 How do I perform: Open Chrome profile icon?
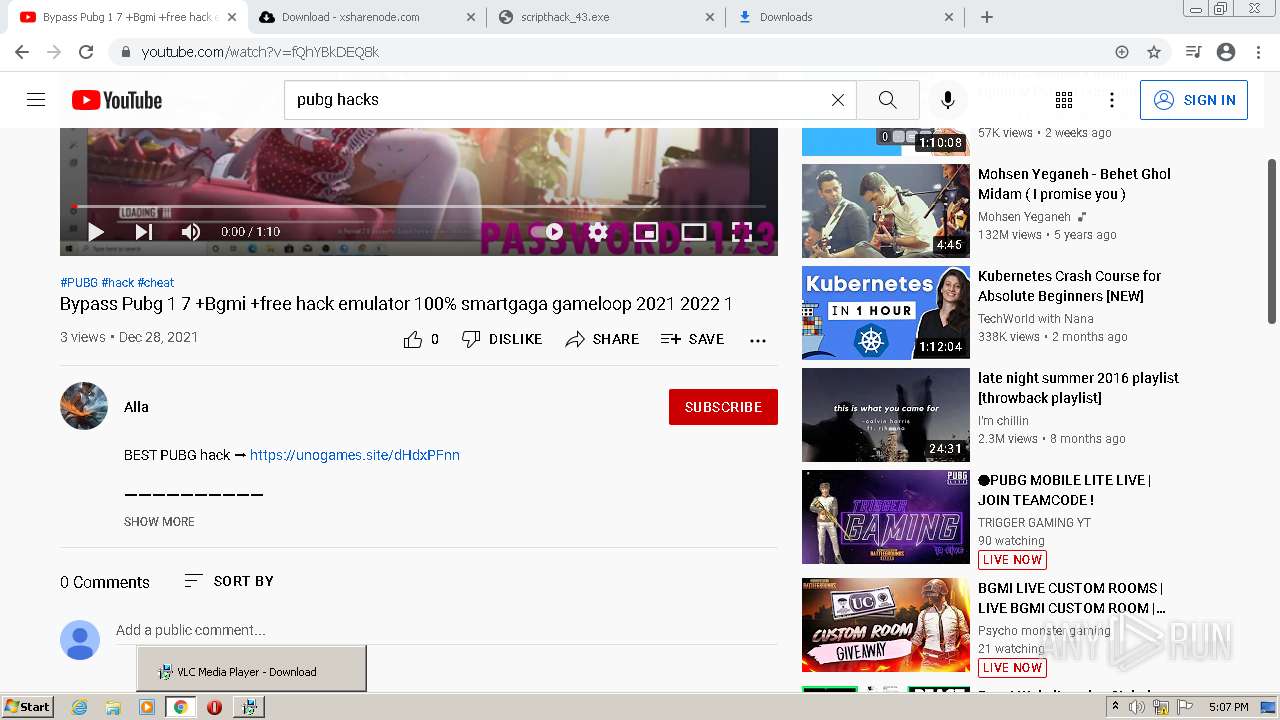click(1226, 52)
